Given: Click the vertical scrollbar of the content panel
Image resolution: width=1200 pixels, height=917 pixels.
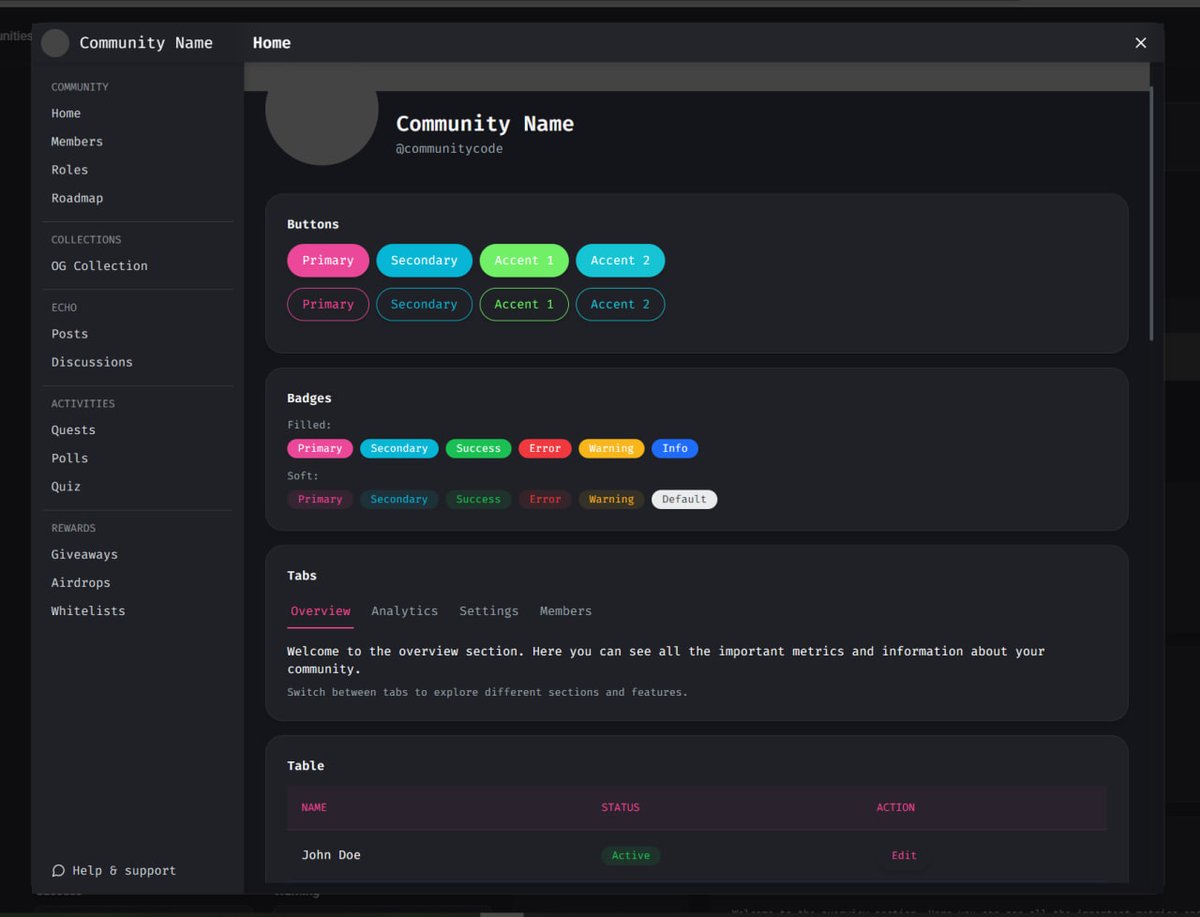Looking at the screenshot, I should [x=1151, y=214].
